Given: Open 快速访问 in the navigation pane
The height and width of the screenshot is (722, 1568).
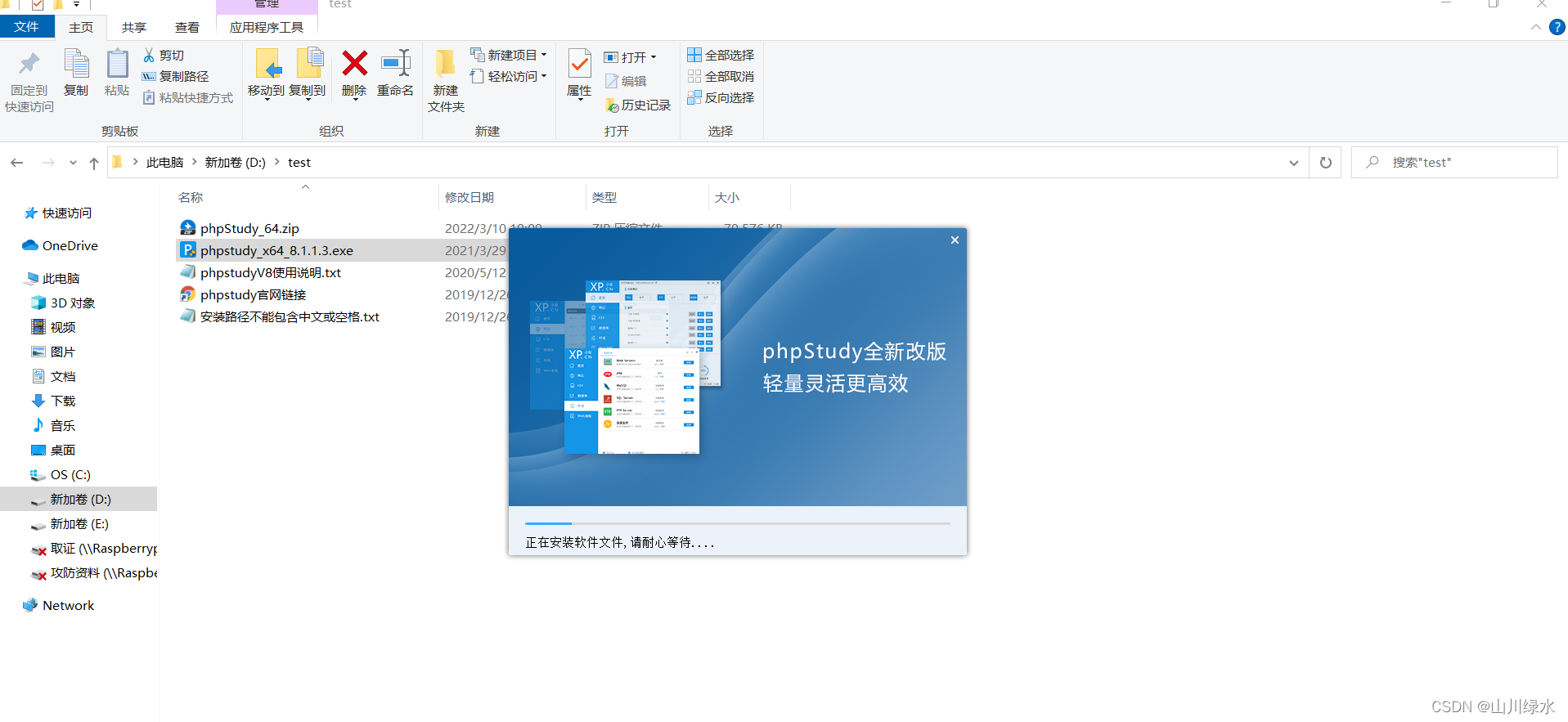Looking at the screenshot, I should [67, 213].
